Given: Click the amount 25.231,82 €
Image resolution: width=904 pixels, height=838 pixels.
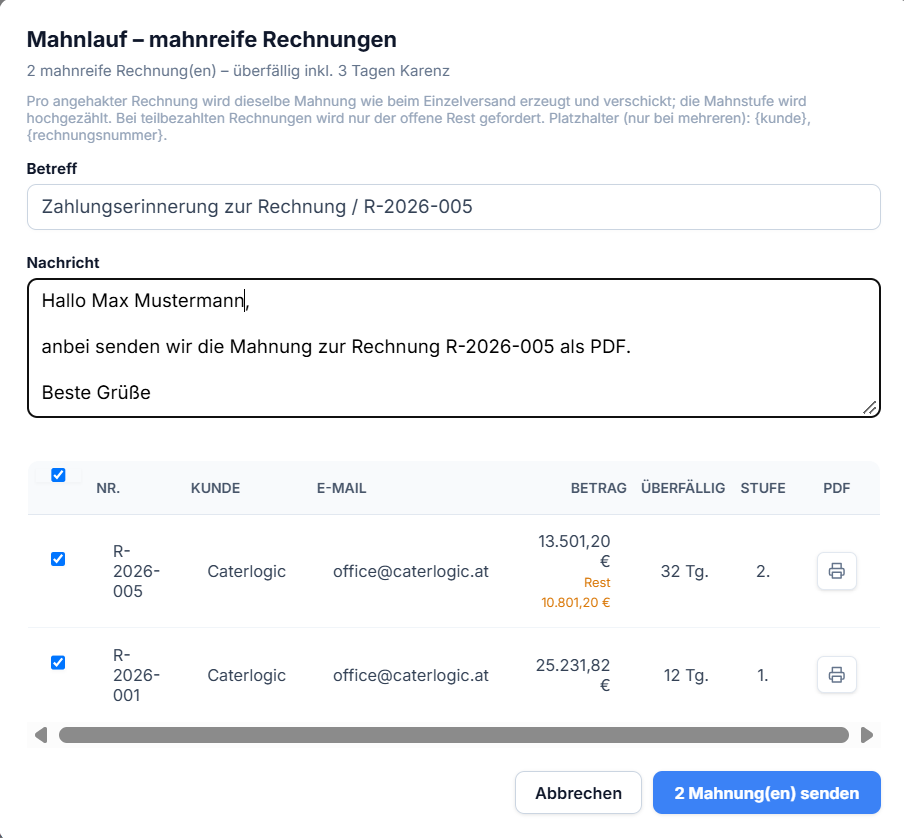Looking at the screenshot, I should tap(573, 675).
